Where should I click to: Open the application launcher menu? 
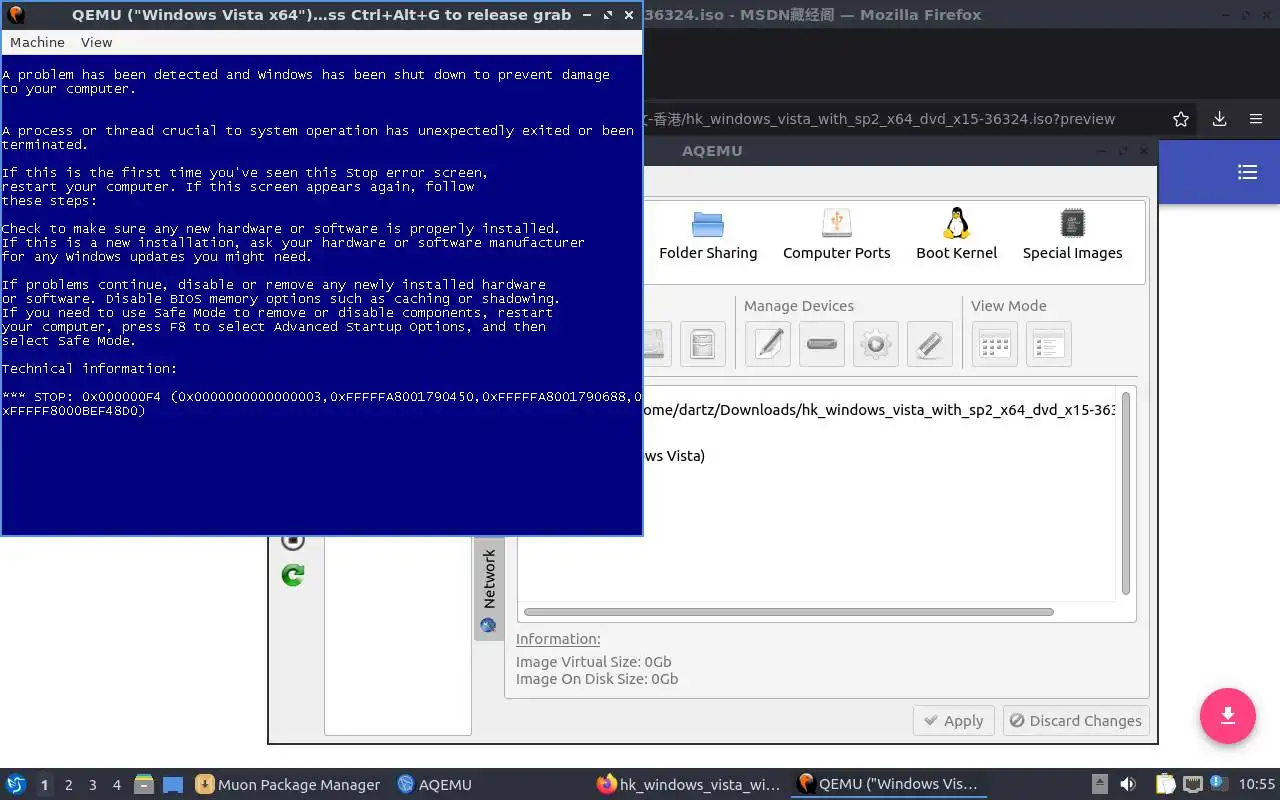pyautogui.click(x=16, y=784)
